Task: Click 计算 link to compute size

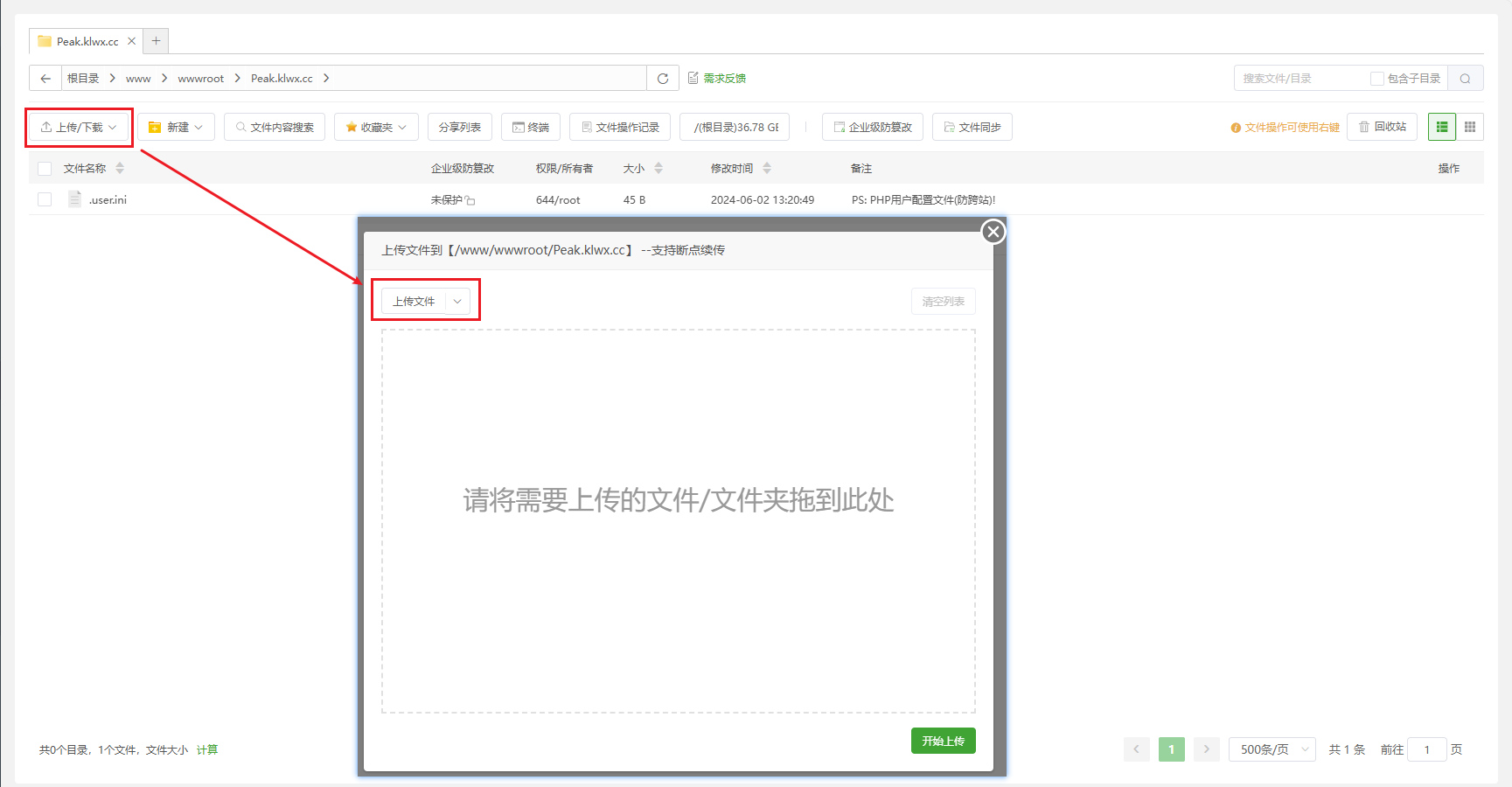Action: (207, 749)
